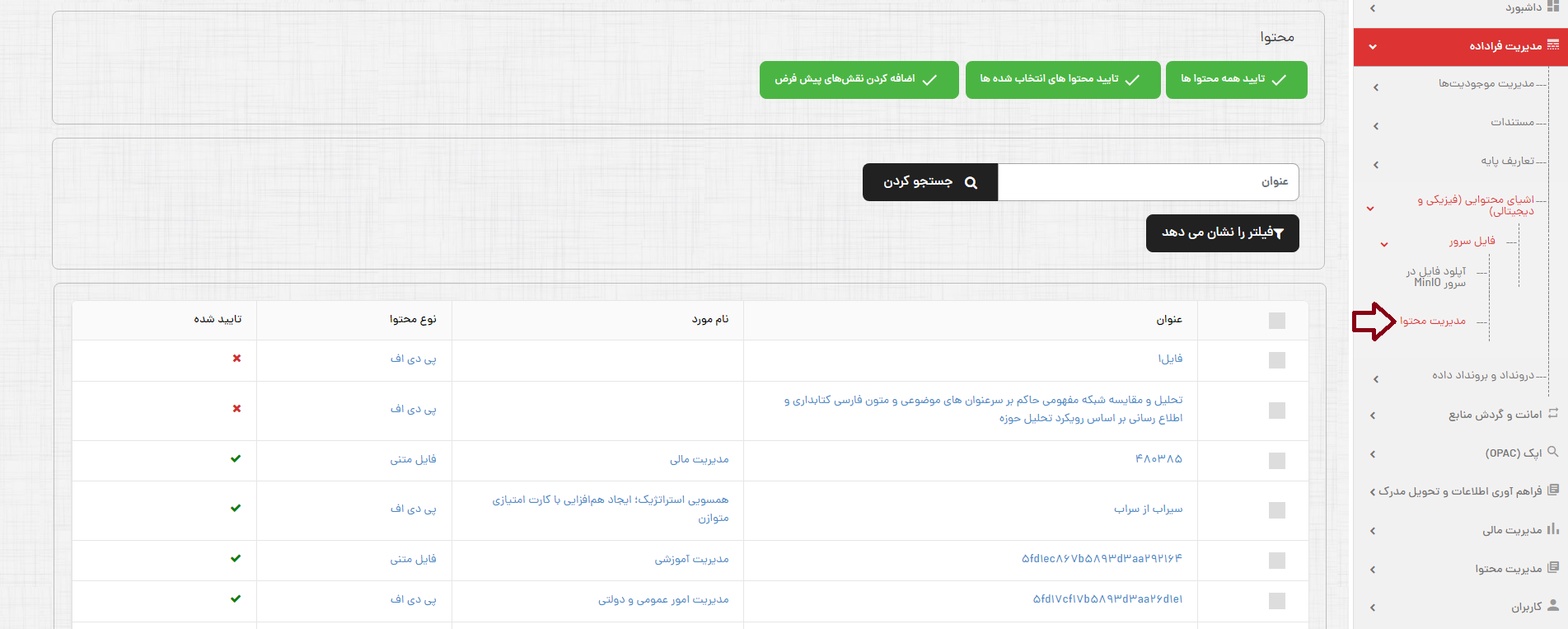Image resolution: width=1568 pixels, height=629 pixels.
Task: Click green check in مدیریت آموزشی row
Action: 236,558
